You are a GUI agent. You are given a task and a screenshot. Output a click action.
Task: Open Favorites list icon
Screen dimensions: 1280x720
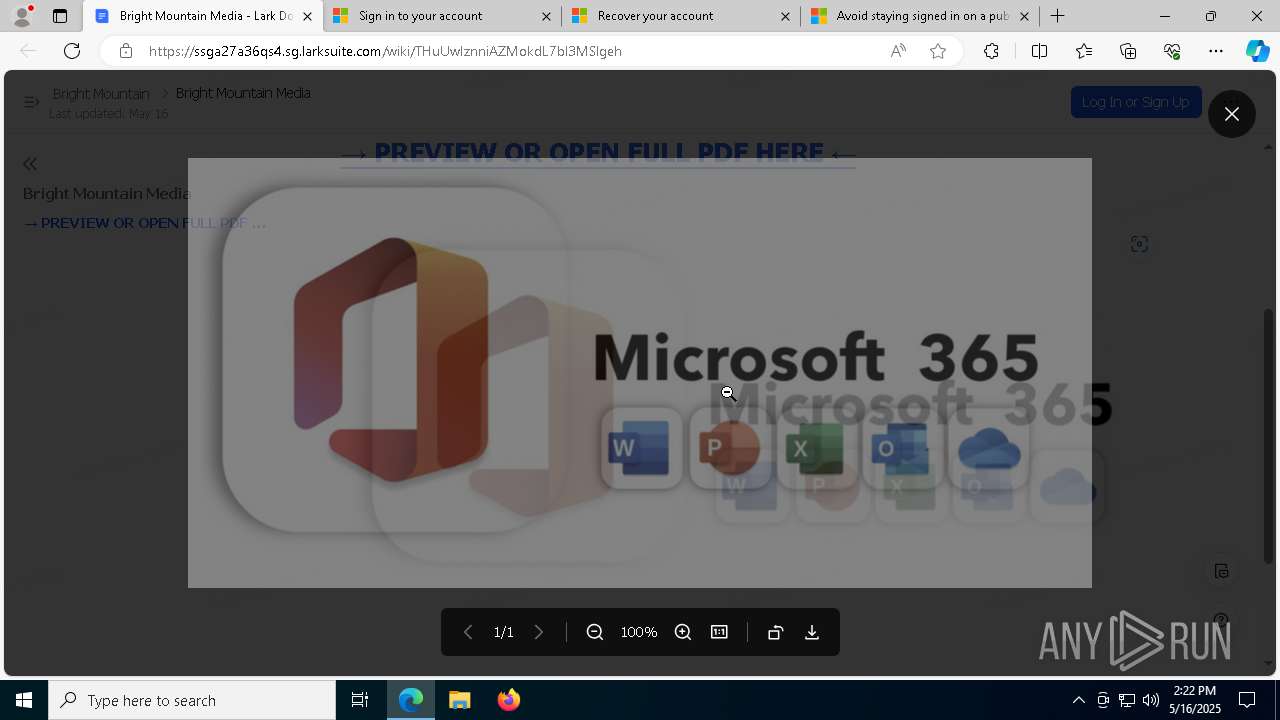click(x=1084, y=51)
